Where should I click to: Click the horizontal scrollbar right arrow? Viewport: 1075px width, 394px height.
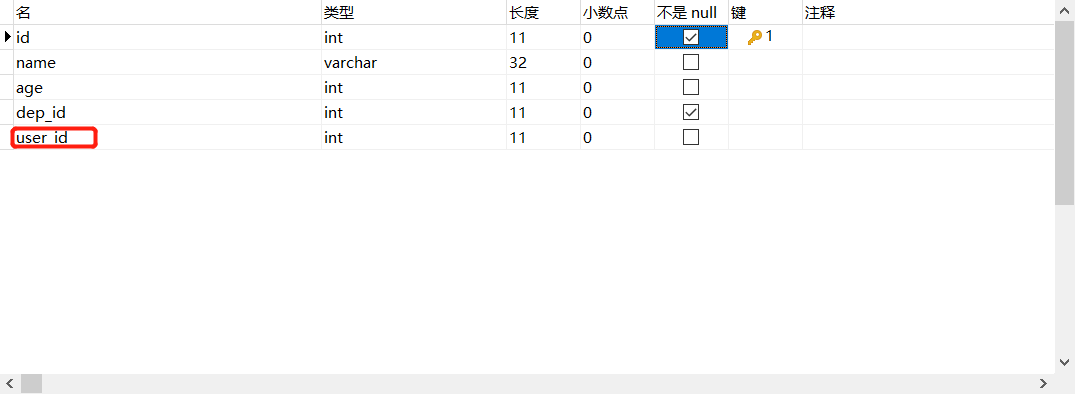click(x=1043, y=384)
